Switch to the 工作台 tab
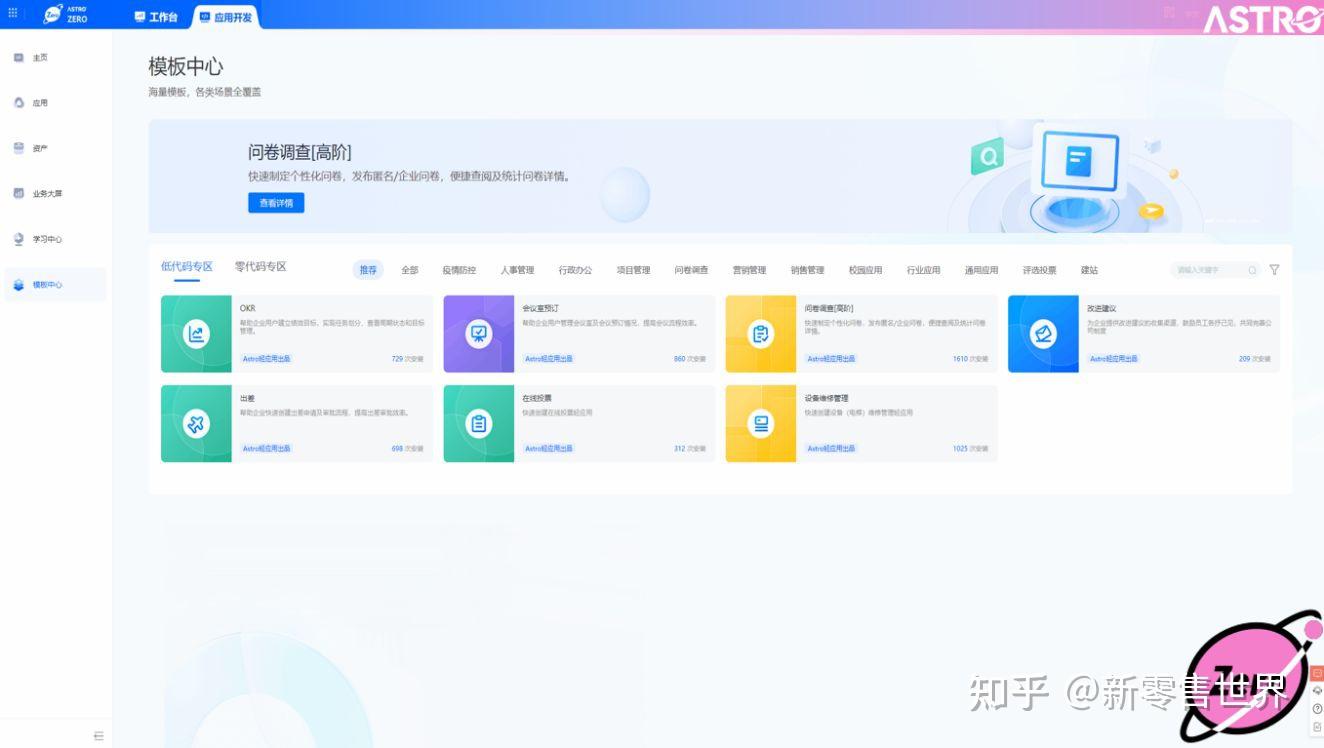Screen dimensions: 1324x748 (x=160, y=16)
